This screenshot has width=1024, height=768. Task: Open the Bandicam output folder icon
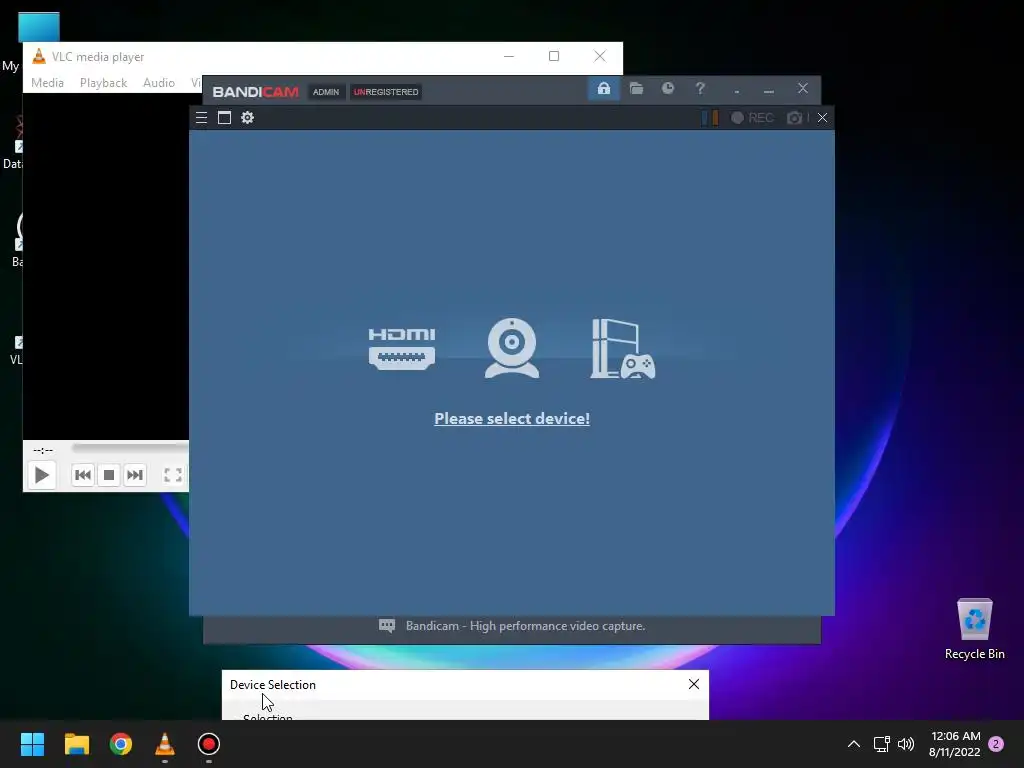pos(636,88)
